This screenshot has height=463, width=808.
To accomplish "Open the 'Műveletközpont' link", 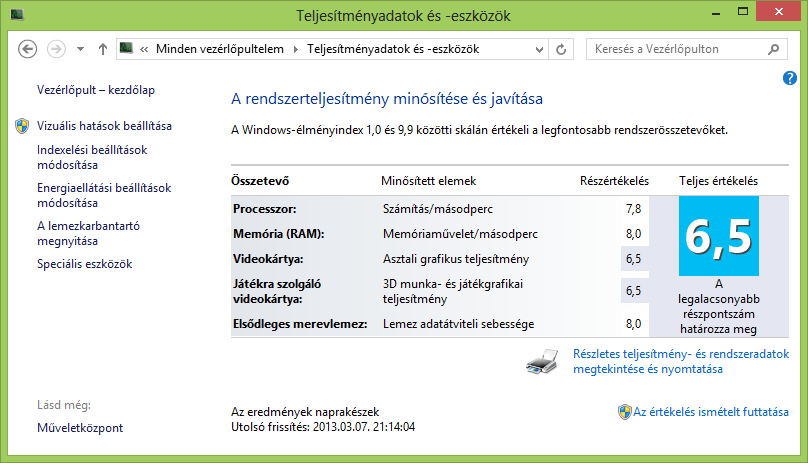I will pos(80,427).
